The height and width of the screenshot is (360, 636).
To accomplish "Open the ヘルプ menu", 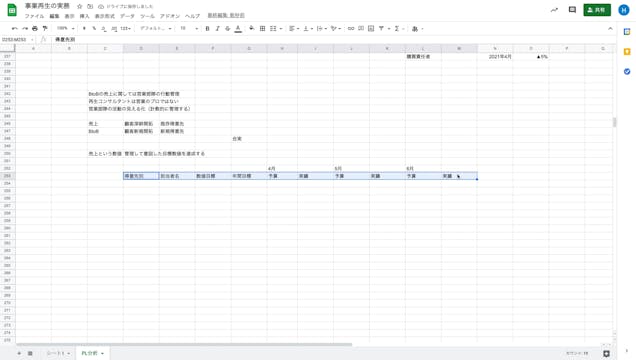I will coord(192,16).
